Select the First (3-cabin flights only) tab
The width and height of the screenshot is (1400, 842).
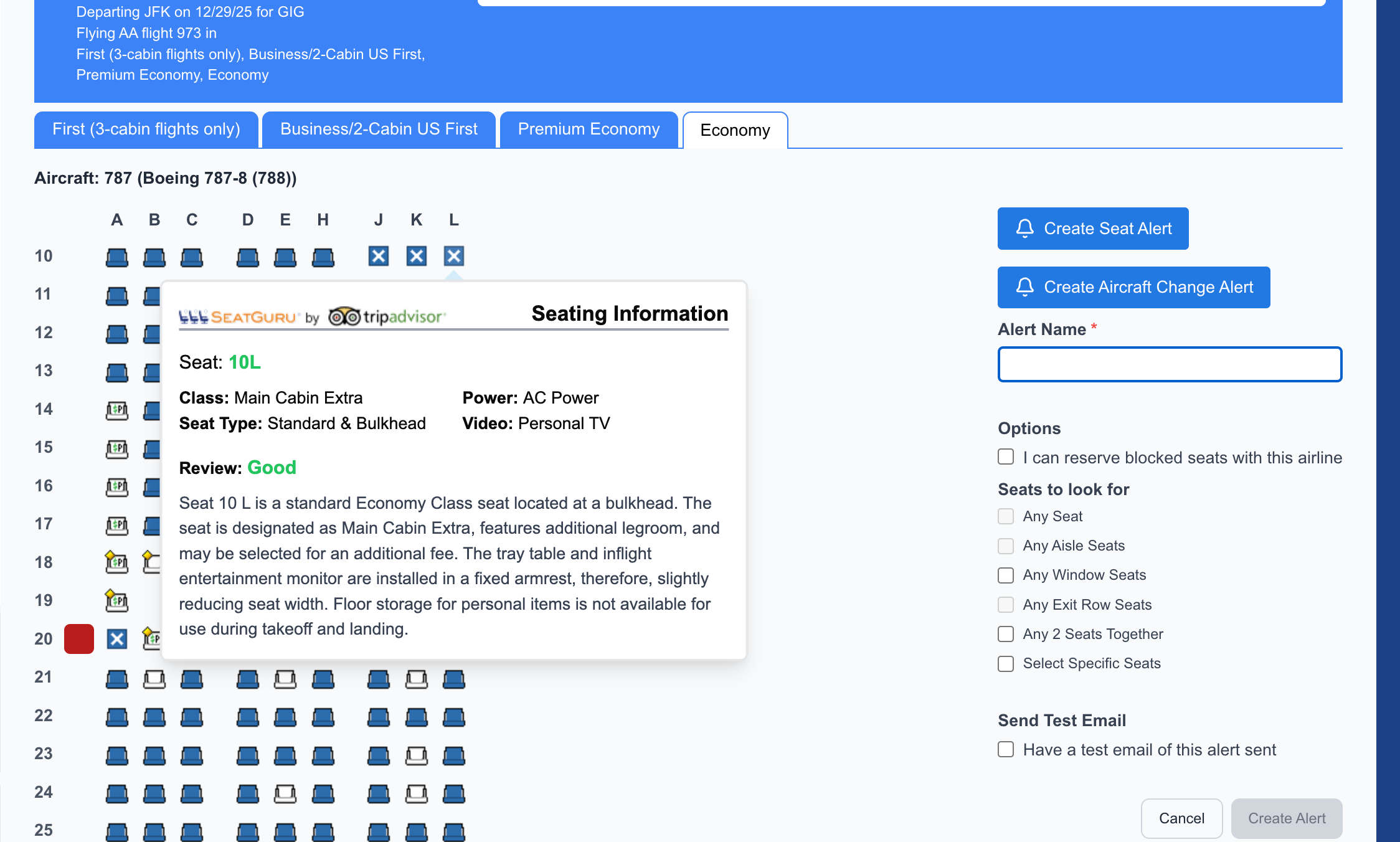tap(146, 129)
